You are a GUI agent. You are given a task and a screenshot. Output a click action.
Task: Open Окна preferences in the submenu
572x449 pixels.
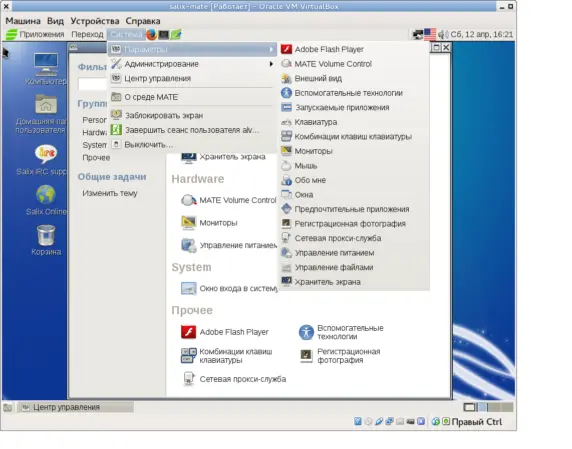pyautogui.click(x=353, y=195)
